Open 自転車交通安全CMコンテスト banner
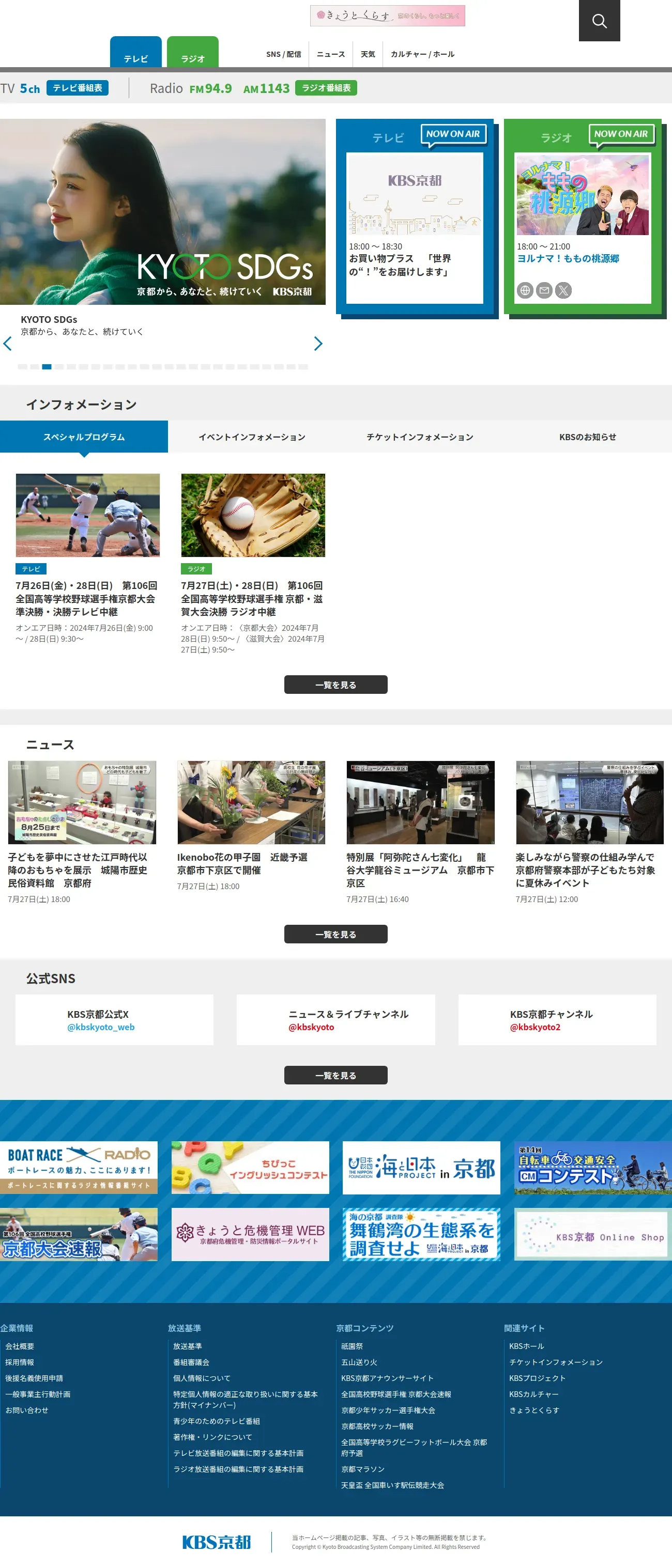The height and width of the screenshot is (1568, 672). (x=593, y=1168)
